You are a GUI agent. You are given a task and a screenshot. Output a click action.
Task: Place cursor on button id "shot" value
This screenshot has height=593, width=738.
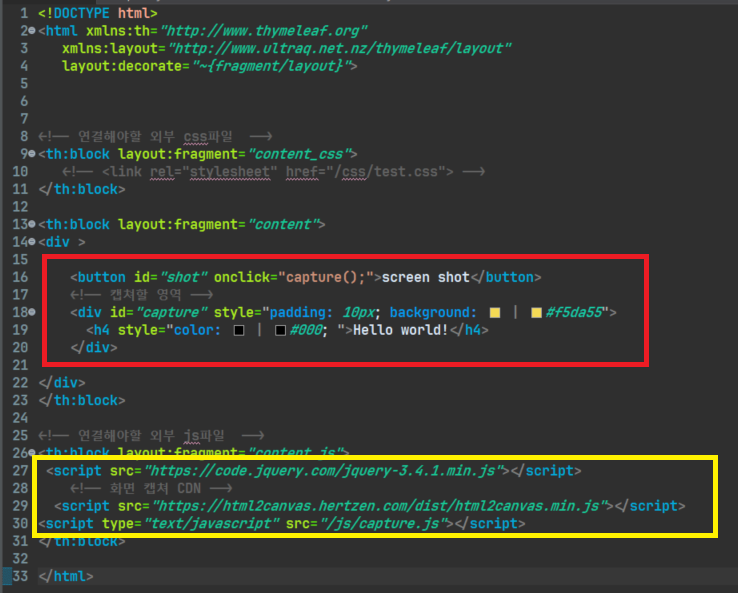[x=184, y=277]
